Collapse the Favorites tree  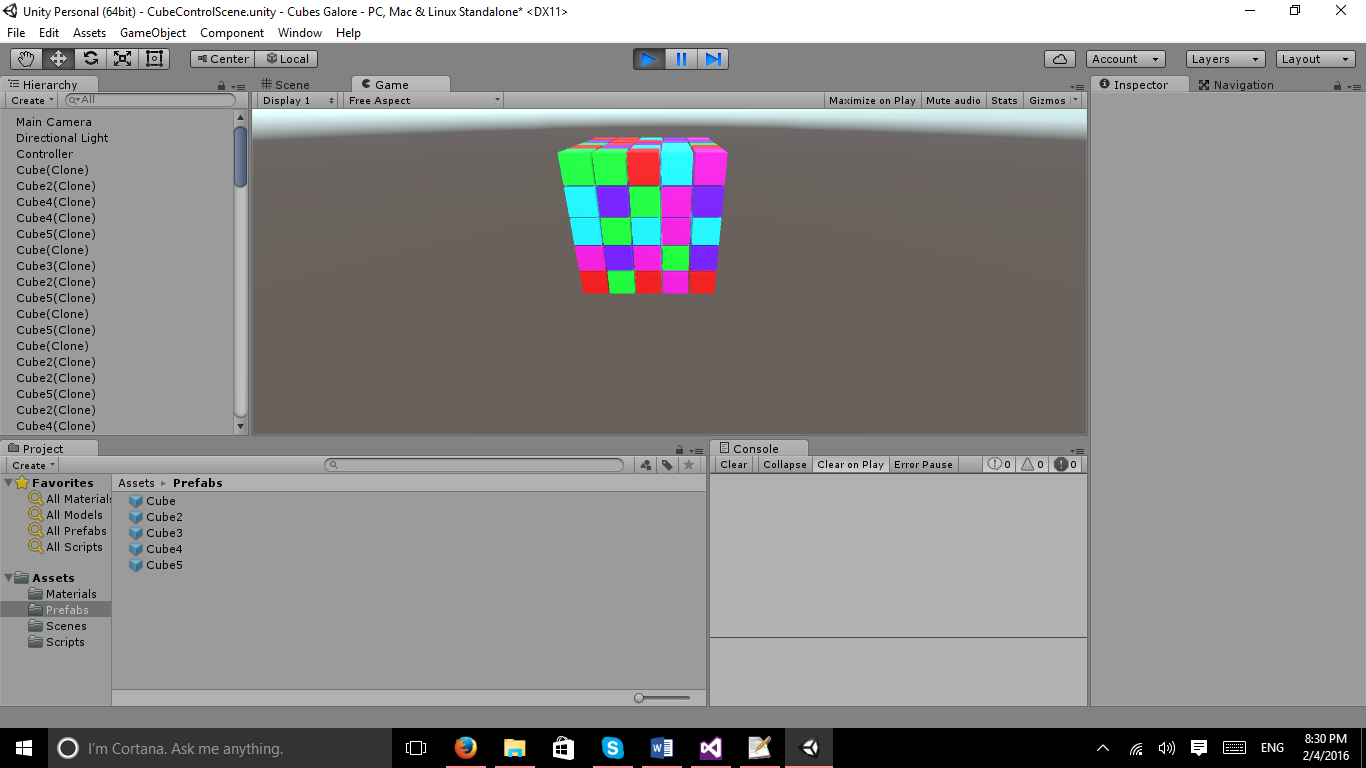[x=9, y=483]
